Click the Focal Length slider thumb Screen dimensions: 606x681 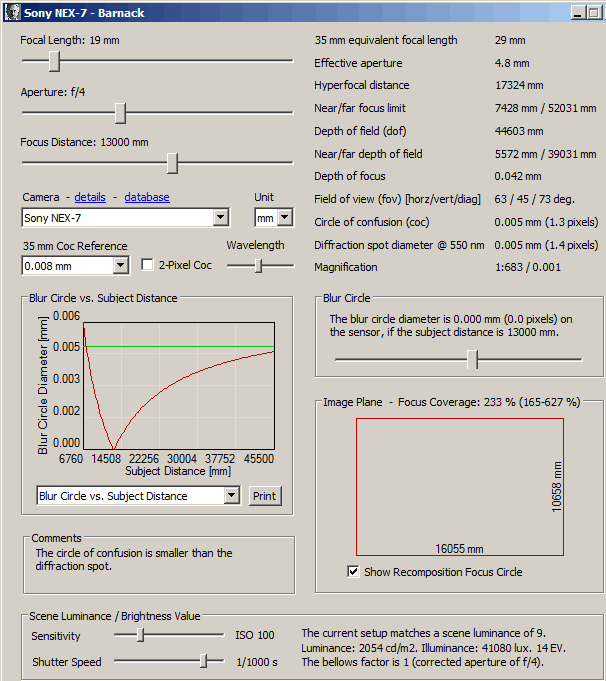(x=54, y=61)
